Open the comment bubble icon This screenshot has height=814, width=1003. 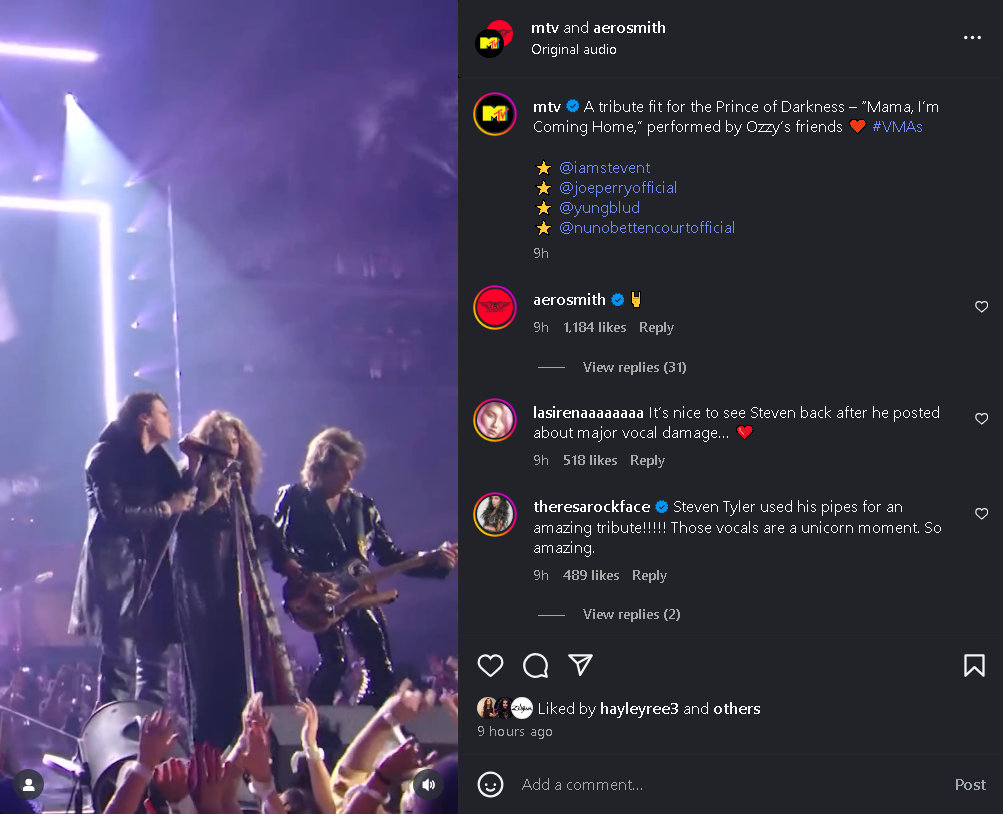tap(535, 665)
